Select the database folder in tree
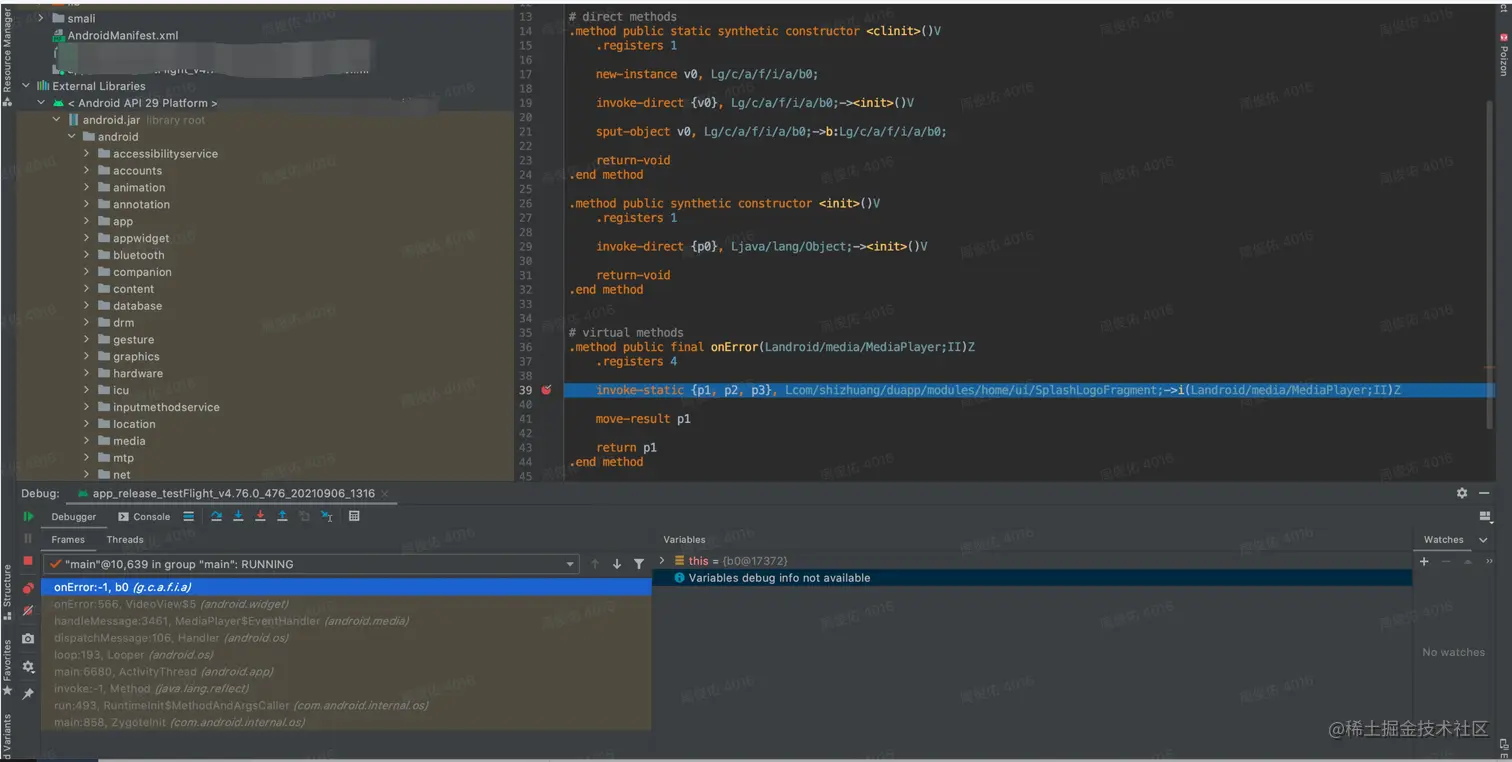Image resolution: width=1512 pixels, height=762 pixels. [x=129, y=306]
